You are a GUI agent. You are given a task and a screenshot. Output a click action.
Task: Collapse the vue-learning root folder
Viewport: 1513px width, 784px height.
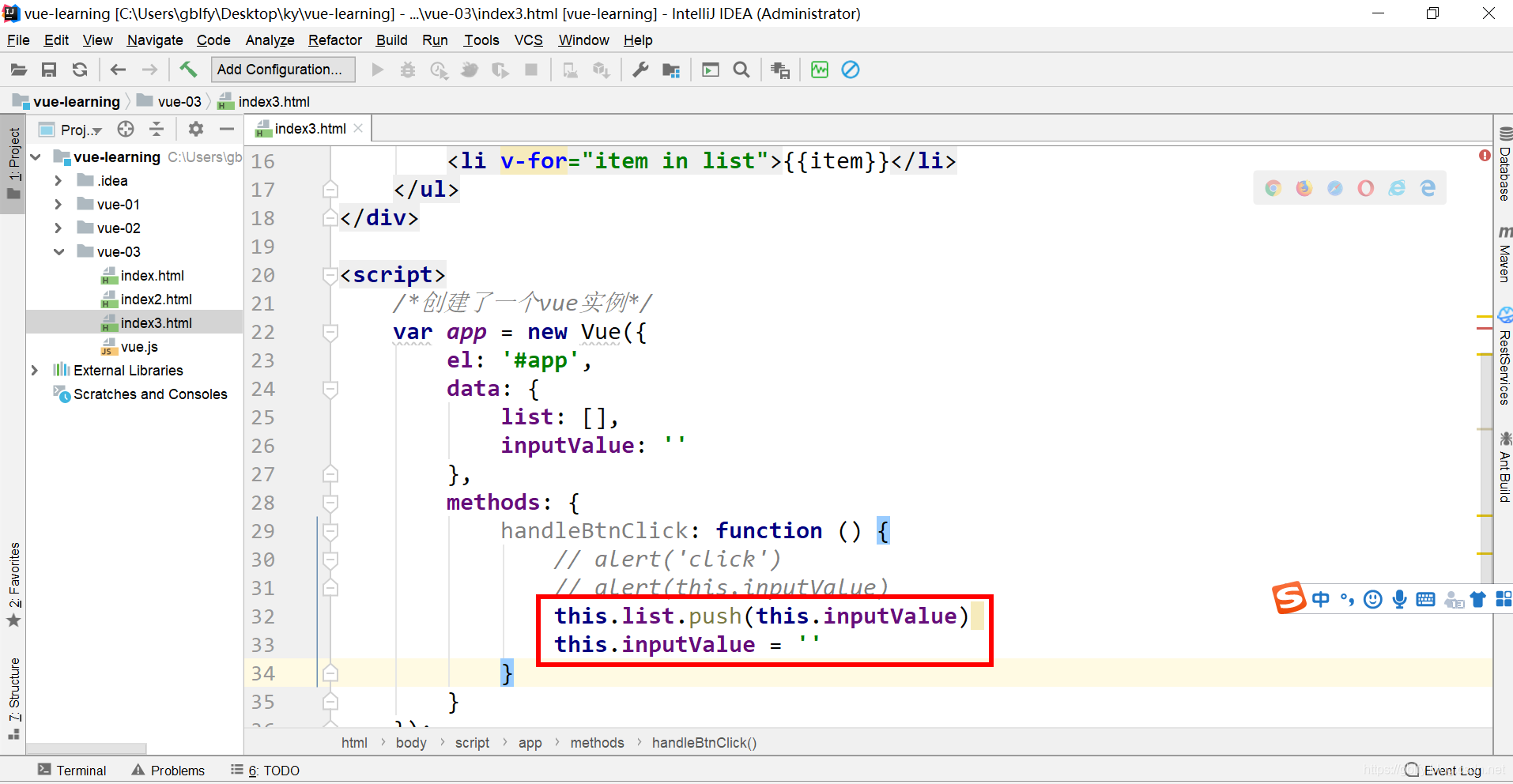click(36, 157)
